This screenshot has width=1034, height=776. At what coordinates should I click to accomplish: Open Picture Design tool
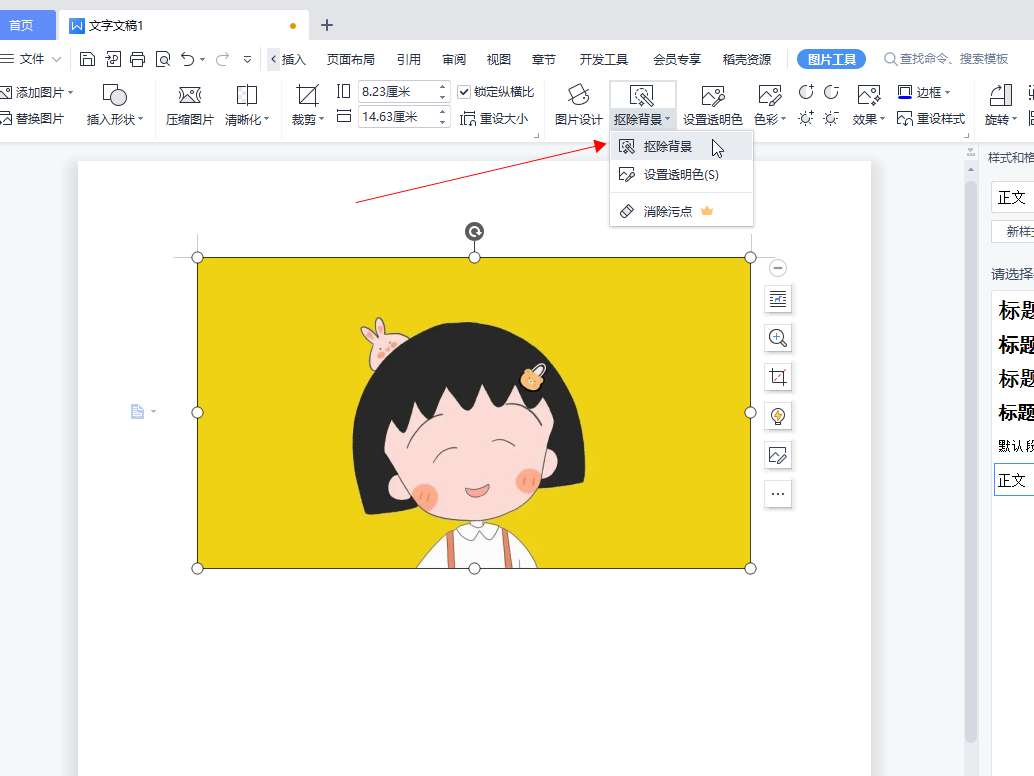pos(578,105)
